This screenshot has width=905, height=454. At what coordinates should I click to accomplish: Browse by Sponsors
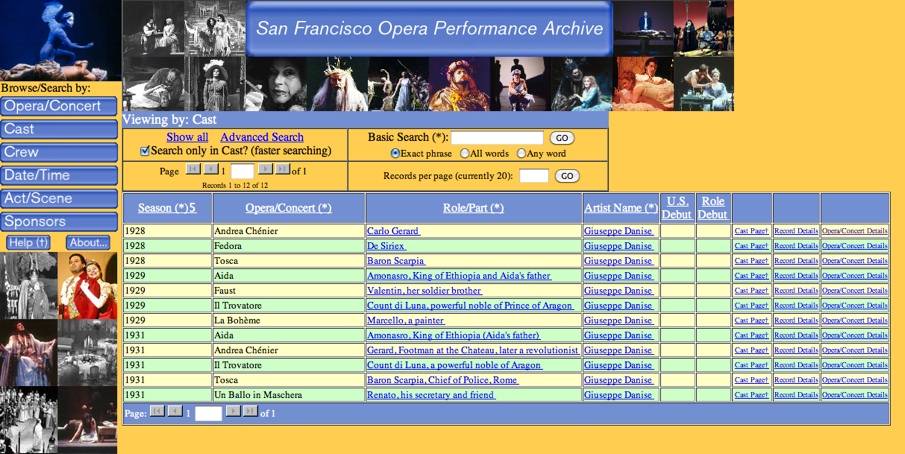click(x=58, y=222)
